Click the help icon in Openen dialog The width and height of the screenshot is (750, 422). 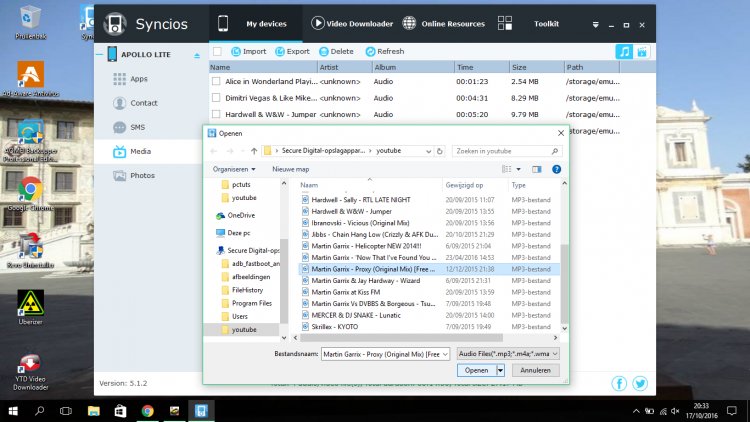[x=556, y=170]
